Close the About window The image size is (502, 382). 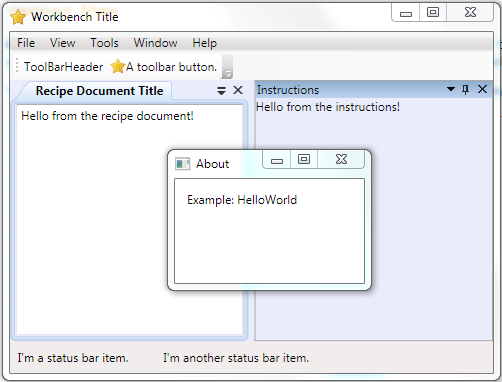pos(341,159)
